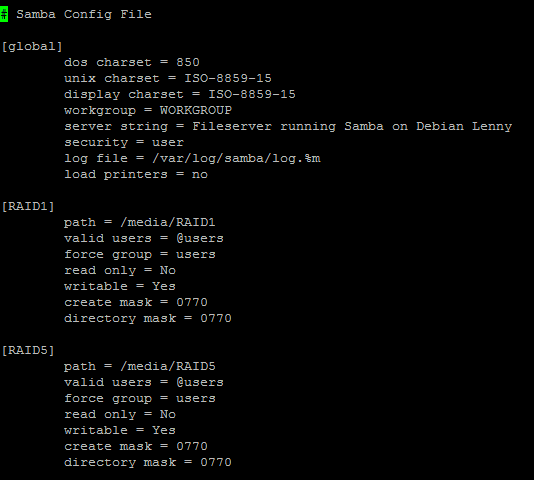Image resolution: width=534 pixels, height=480 pixels.
Task: Click the green cursor on the hash character
Action: point(4,14)
